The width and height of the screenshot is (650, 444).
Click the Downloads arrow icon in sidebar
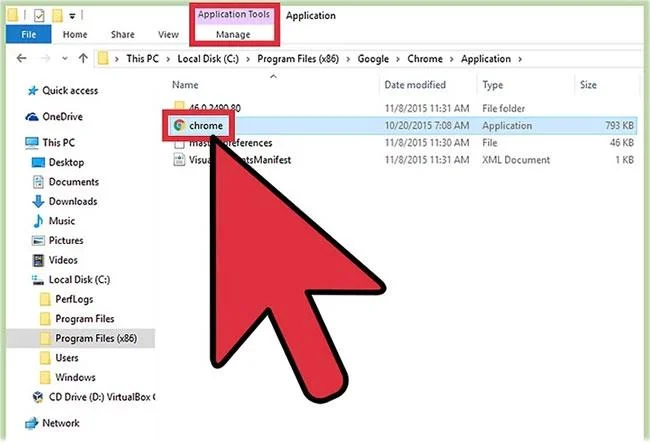click(38, 201)
